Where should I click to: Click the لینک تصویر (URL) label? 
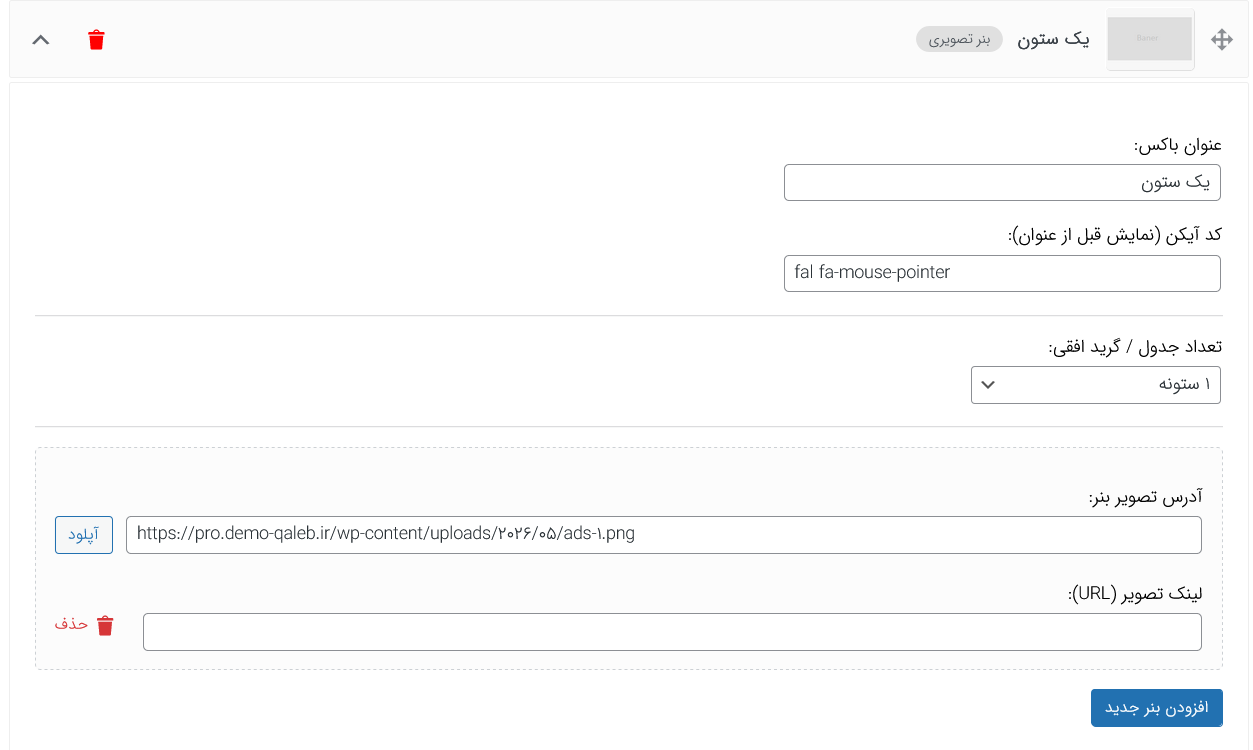(x=1135, y=593)
